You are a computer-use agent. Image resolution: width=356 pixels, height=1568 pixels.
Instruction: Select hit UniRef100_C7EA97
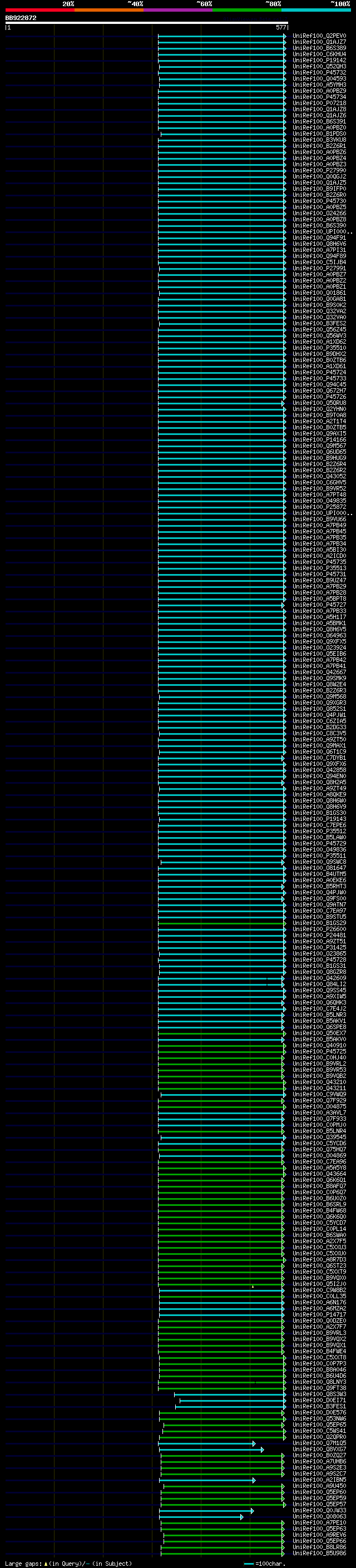coord(319,911)
